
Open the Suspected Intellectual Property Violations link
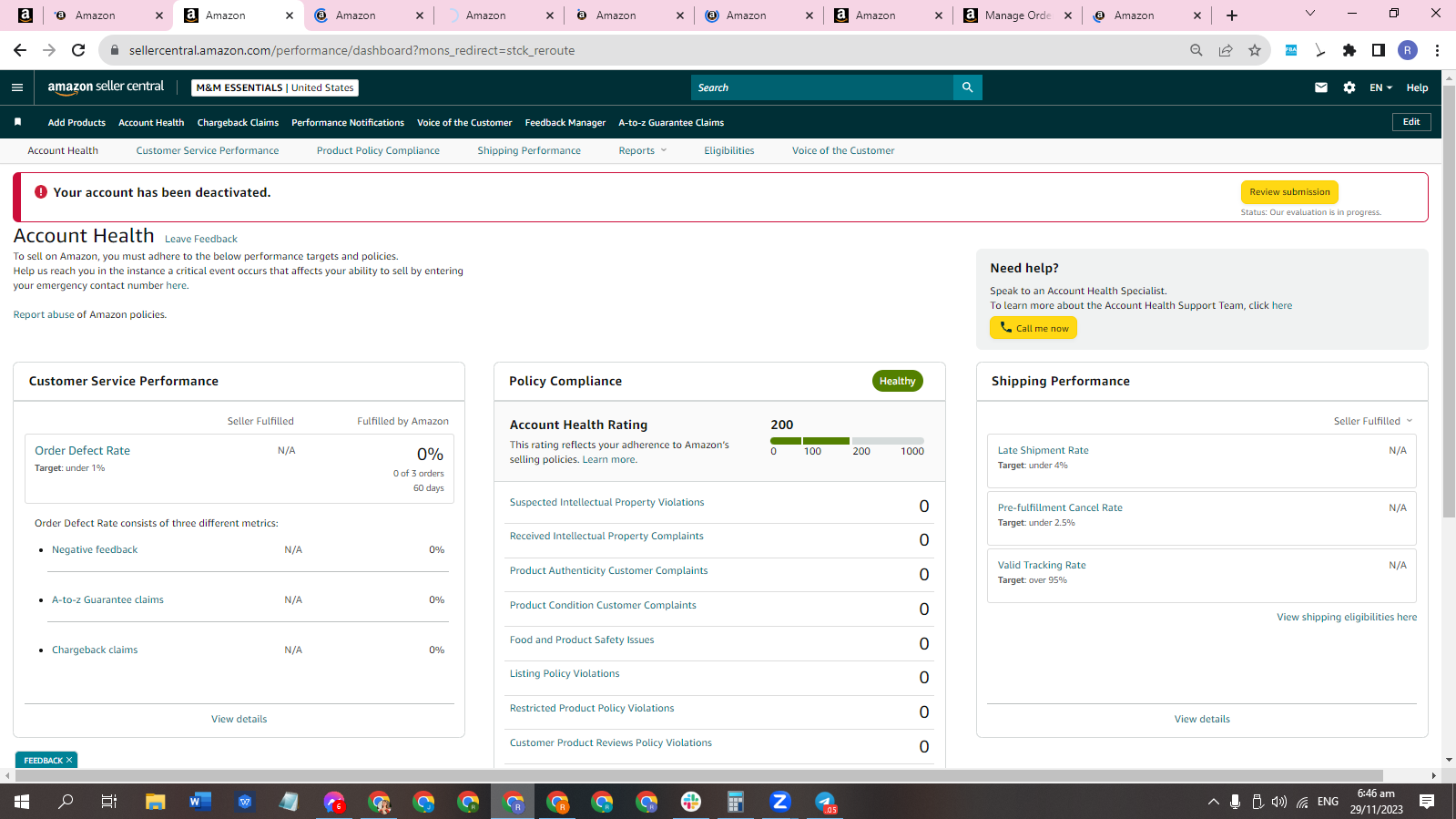pos(606,502)
